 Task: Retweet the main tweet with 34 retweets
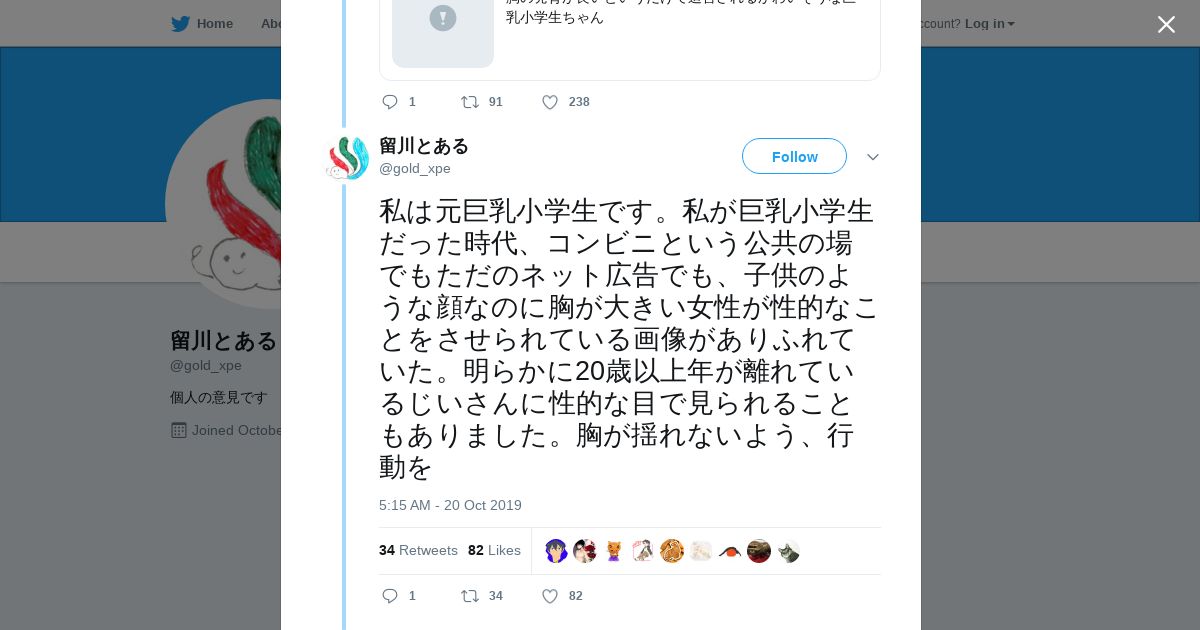pos(470,596)
